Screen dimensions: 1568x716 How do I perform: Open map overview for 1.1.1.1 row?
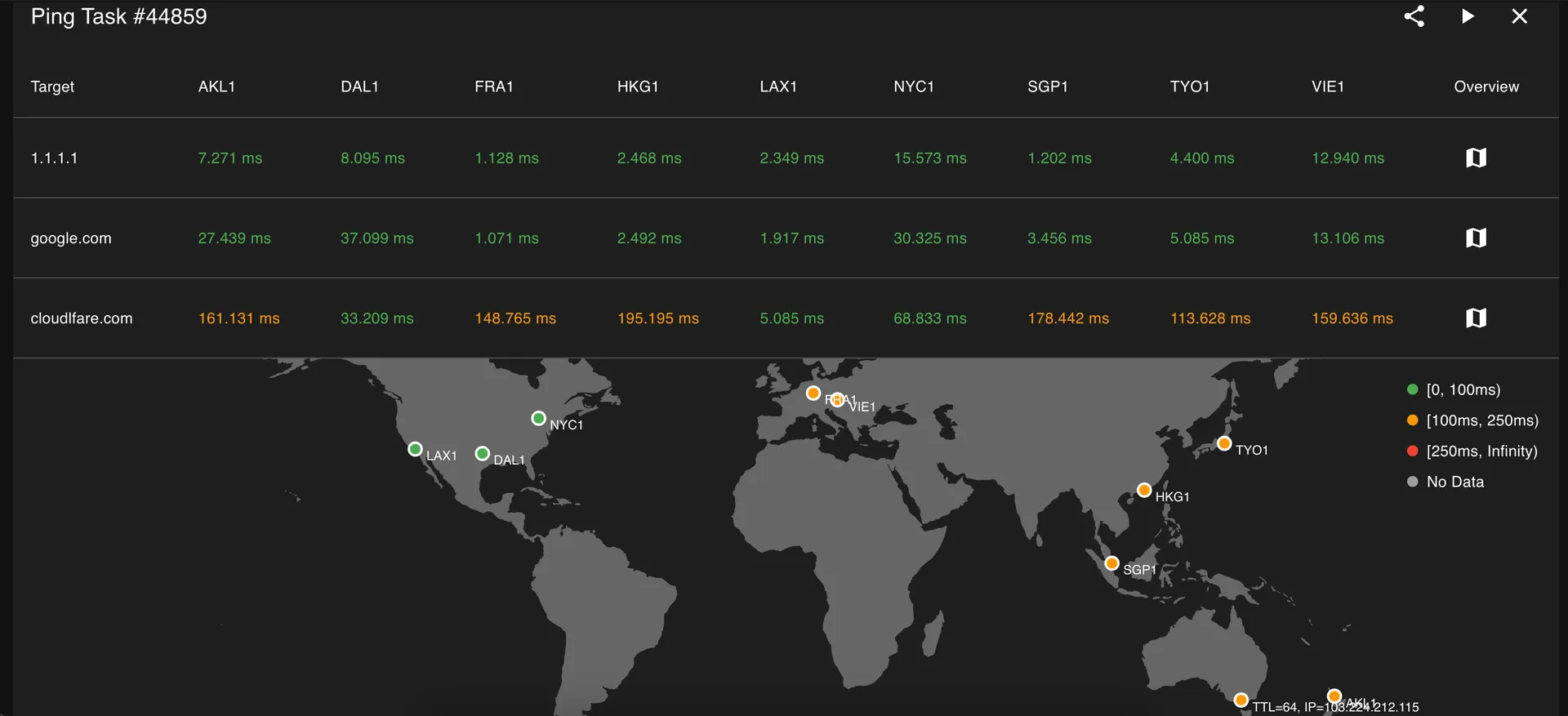pyautogui.click(x=1476, y=158)
